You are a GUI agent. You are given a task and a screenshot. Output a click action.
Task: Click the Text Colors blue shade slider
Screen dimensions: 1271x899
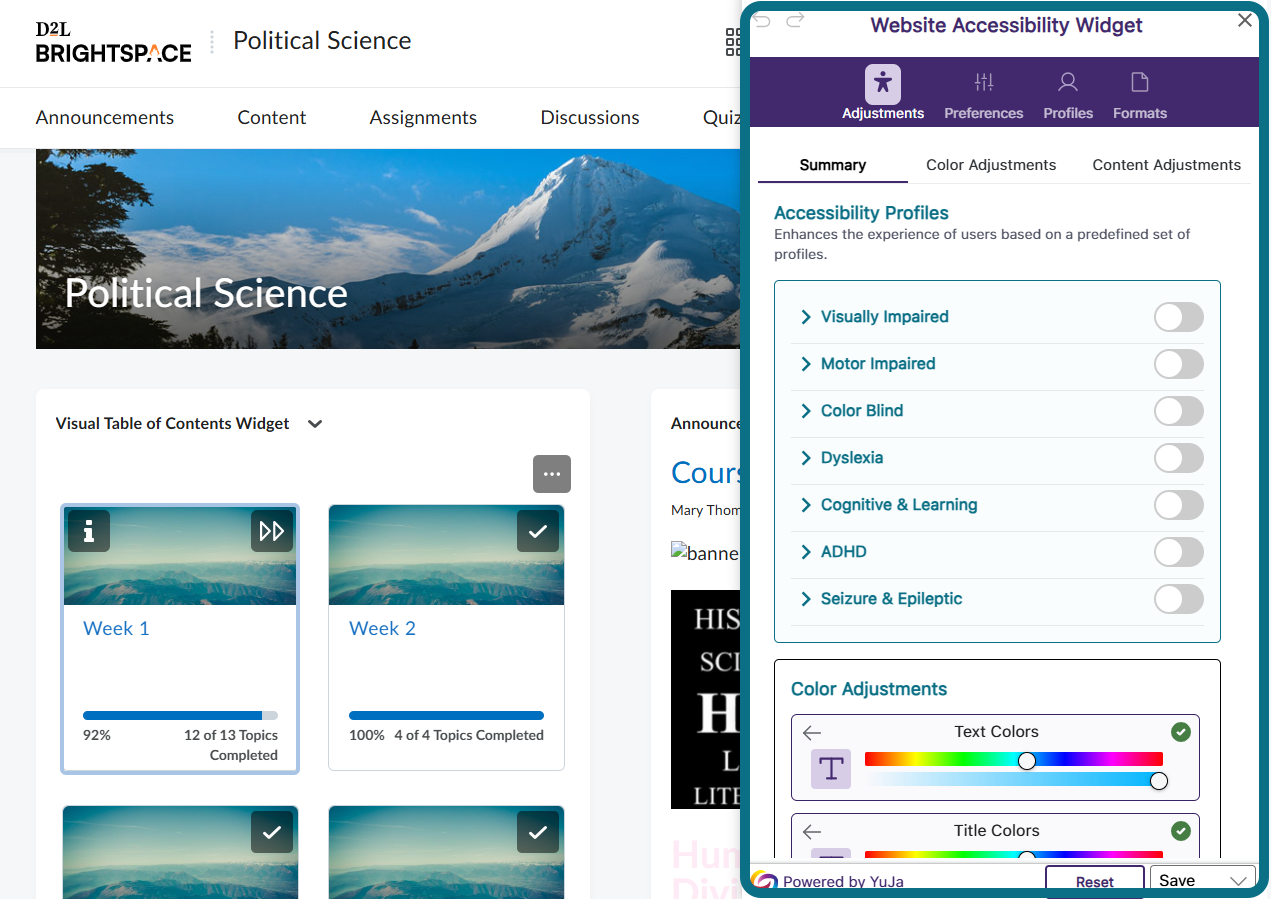coord(1014,780)
